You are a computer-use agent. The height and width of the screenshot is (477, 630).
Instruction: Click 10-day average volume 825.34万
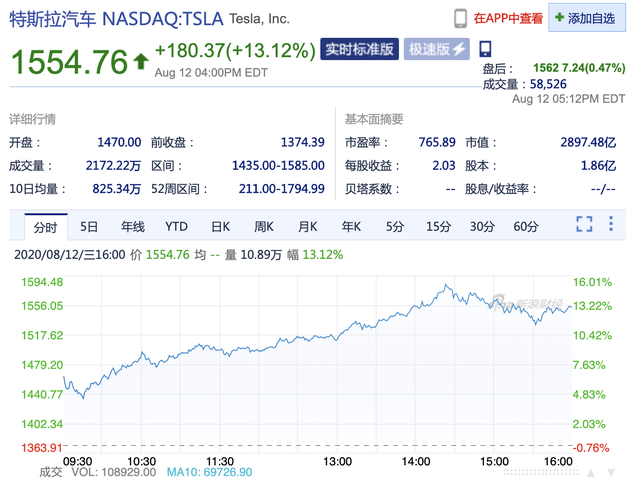(x=117, y=189)
